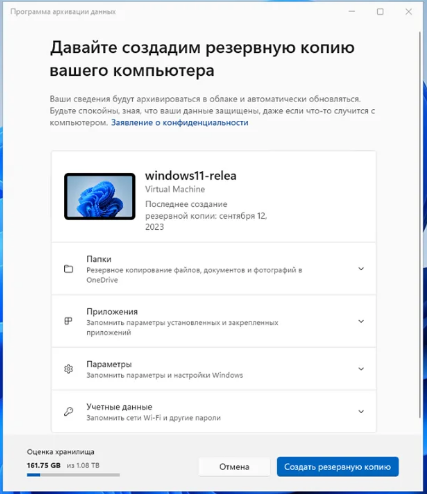Click the folder icon beside Папки
The width and height of the screenshot is (427, 494).
(68, 269)
